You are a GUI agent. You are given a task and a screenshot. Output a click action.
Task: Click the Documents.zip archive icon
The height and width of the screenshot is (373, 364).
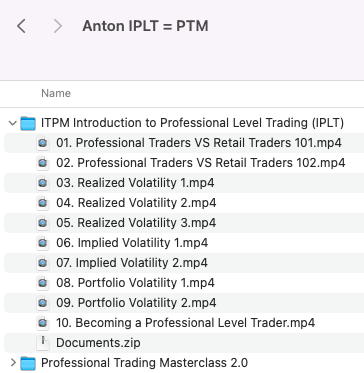(43, 343)
